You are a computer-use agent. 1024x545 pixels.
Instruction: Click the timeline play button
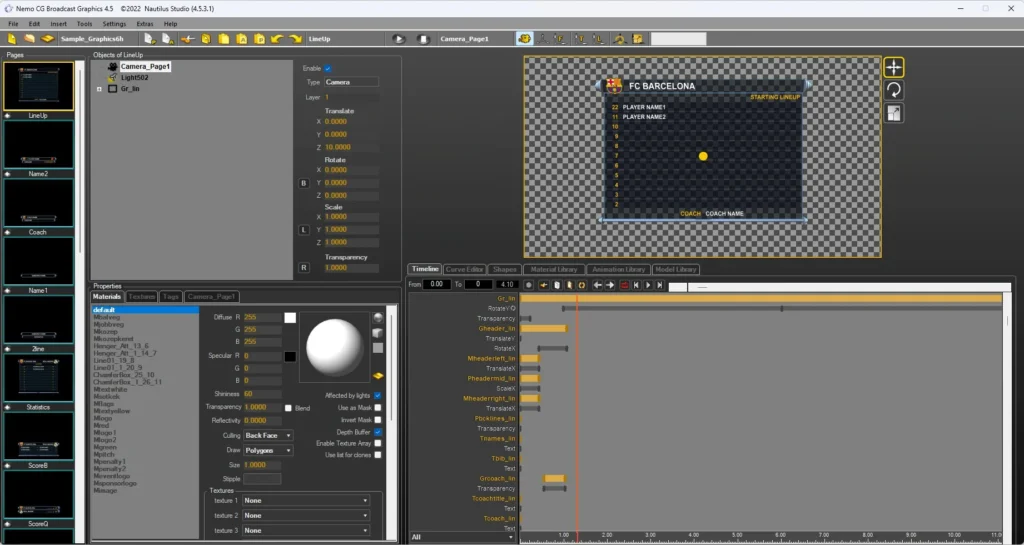tap(648, 285)
